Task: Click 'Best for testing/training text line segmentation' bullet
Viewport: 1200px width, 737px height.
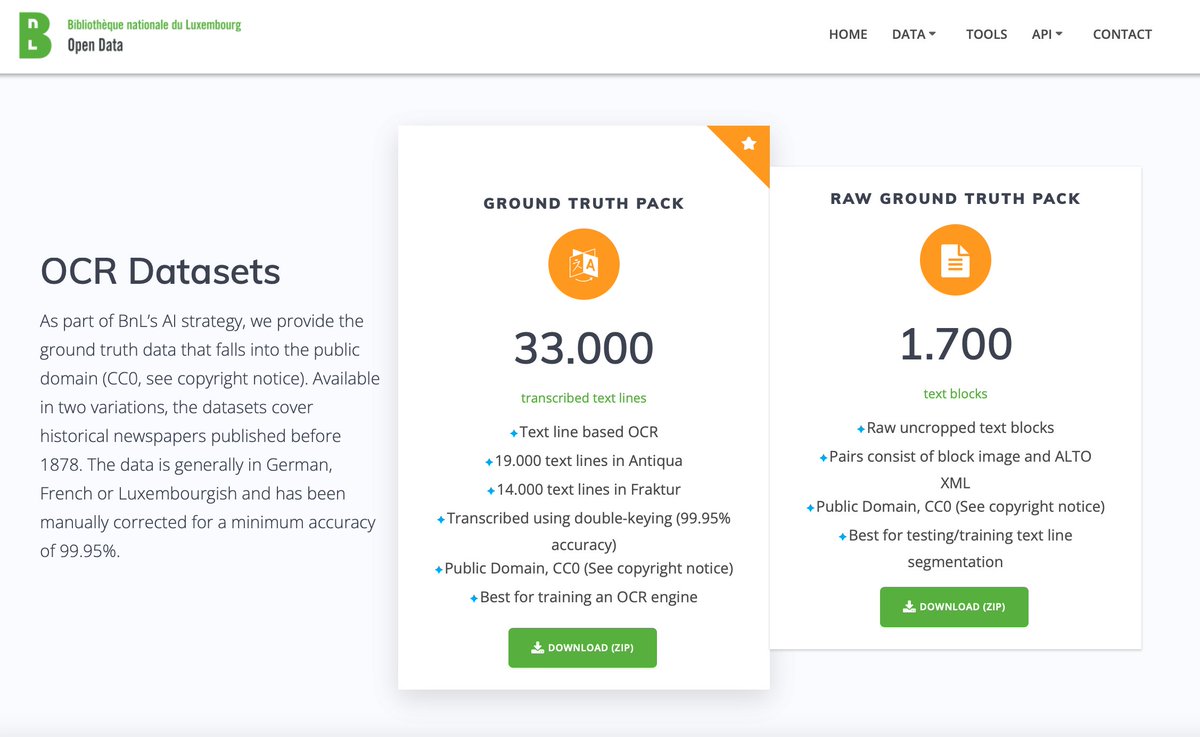Action: 955,548
